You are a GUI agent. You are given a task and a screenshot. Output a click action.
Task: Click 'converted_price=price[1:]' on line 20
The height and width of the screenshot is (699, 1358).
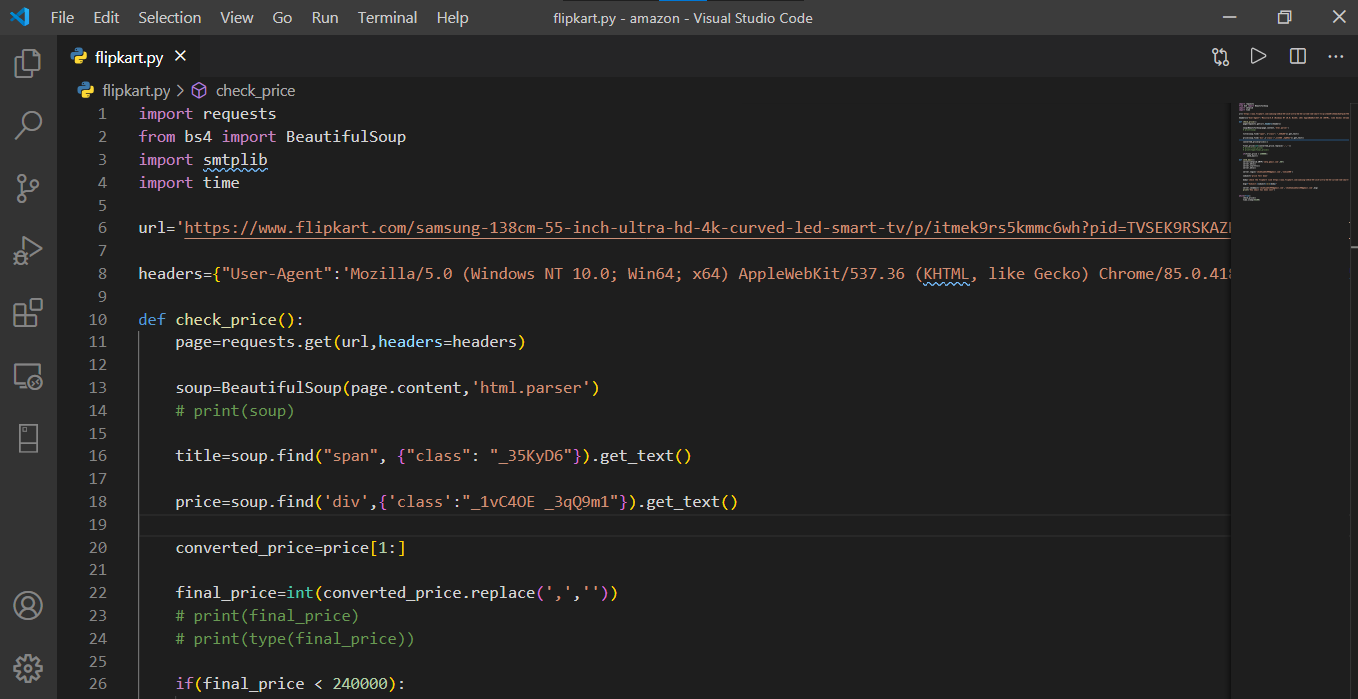(291, 548)
